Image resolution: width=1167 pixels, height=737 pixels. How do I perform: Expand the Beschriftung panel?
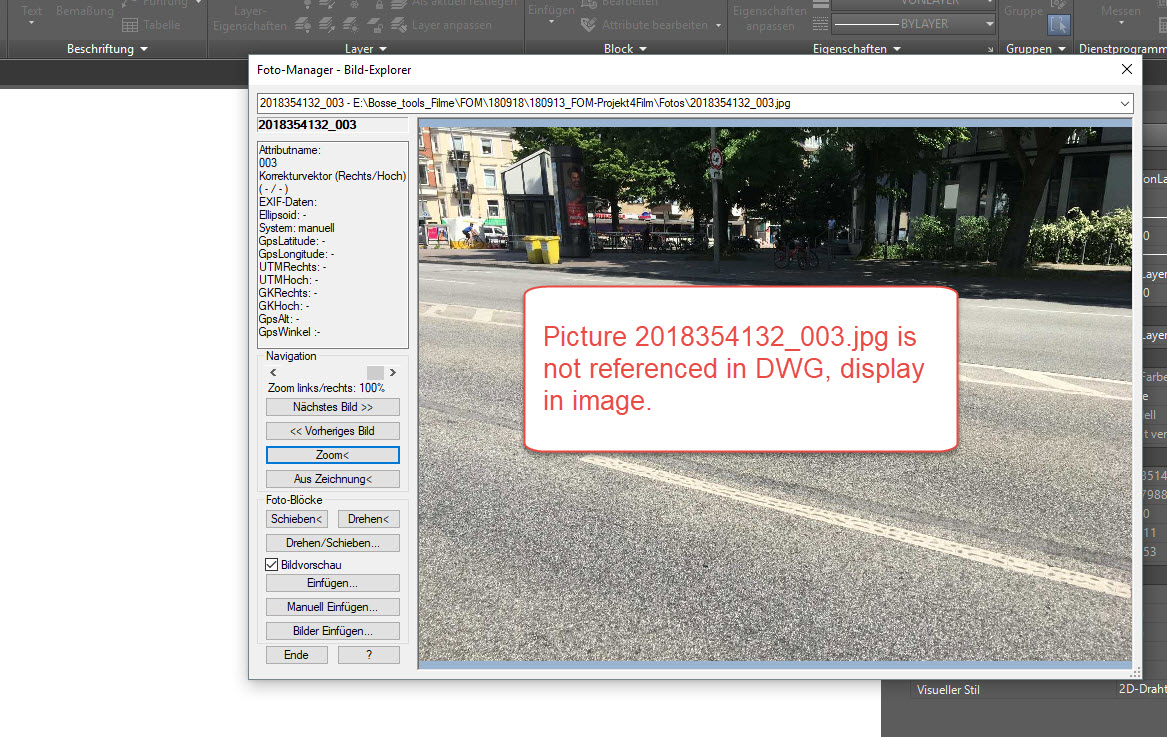pos(107,49)
